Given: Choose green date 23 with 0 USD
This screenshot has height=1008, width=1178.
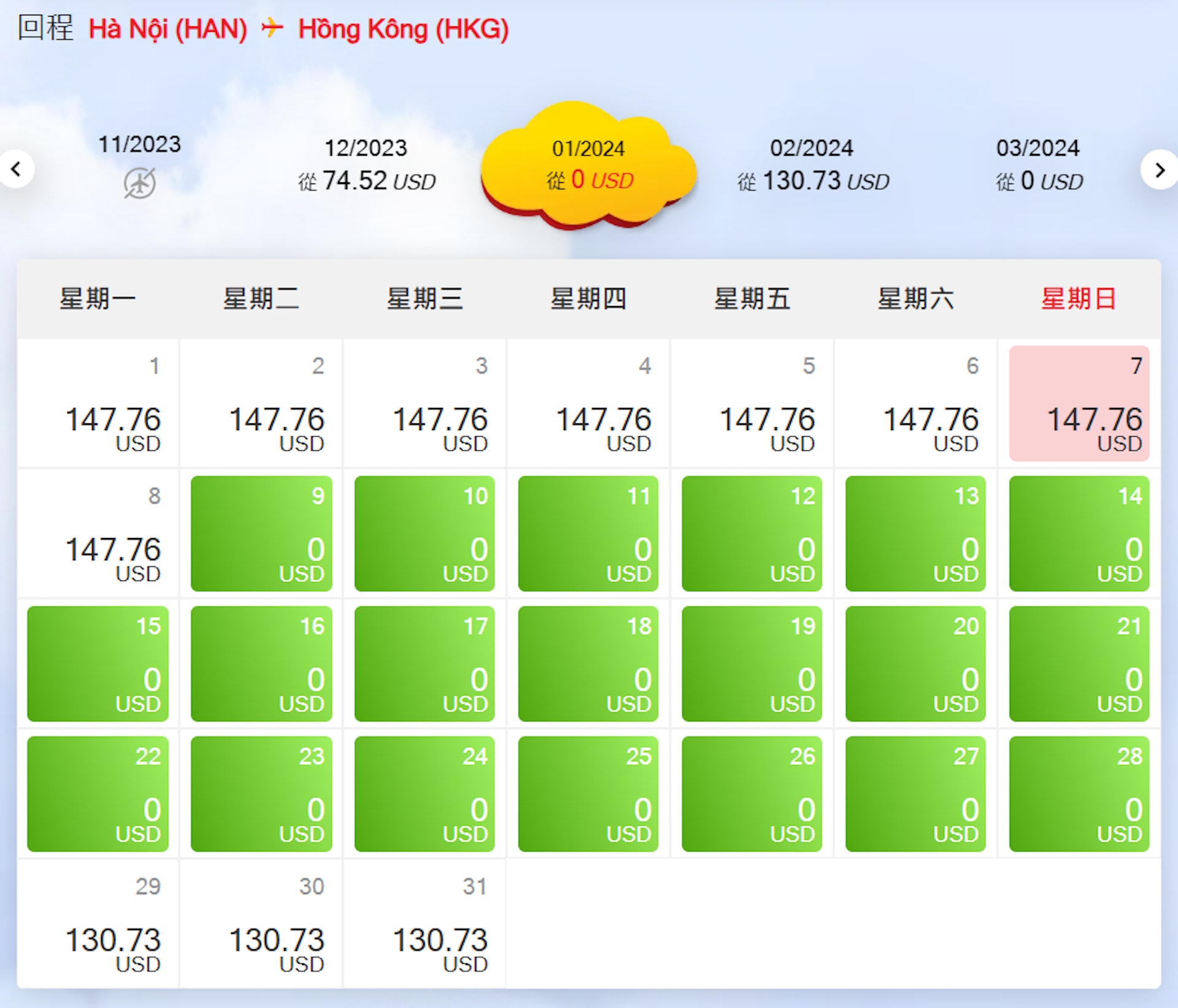Looking at the screenshot, I should click(261, 794).
